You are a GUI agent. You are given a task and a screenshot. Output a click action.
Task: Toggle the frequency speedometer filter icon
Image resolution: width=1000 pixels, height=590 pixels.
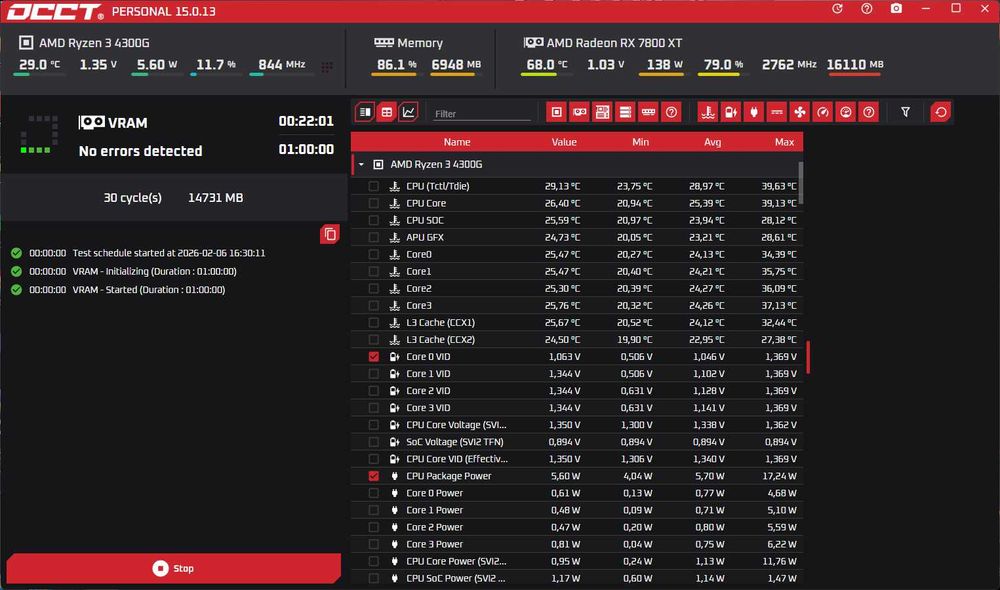[823, 112]
